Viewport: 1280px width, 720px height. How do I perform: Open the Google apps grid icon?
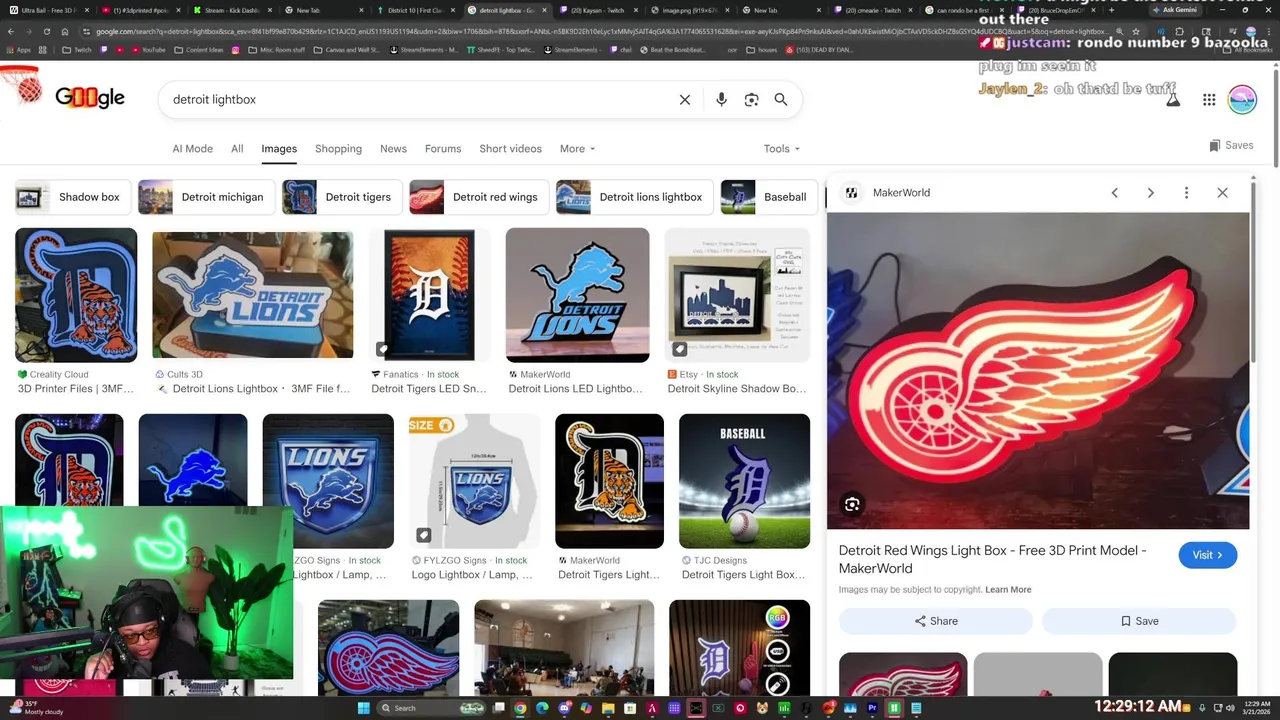point(1209,99)
